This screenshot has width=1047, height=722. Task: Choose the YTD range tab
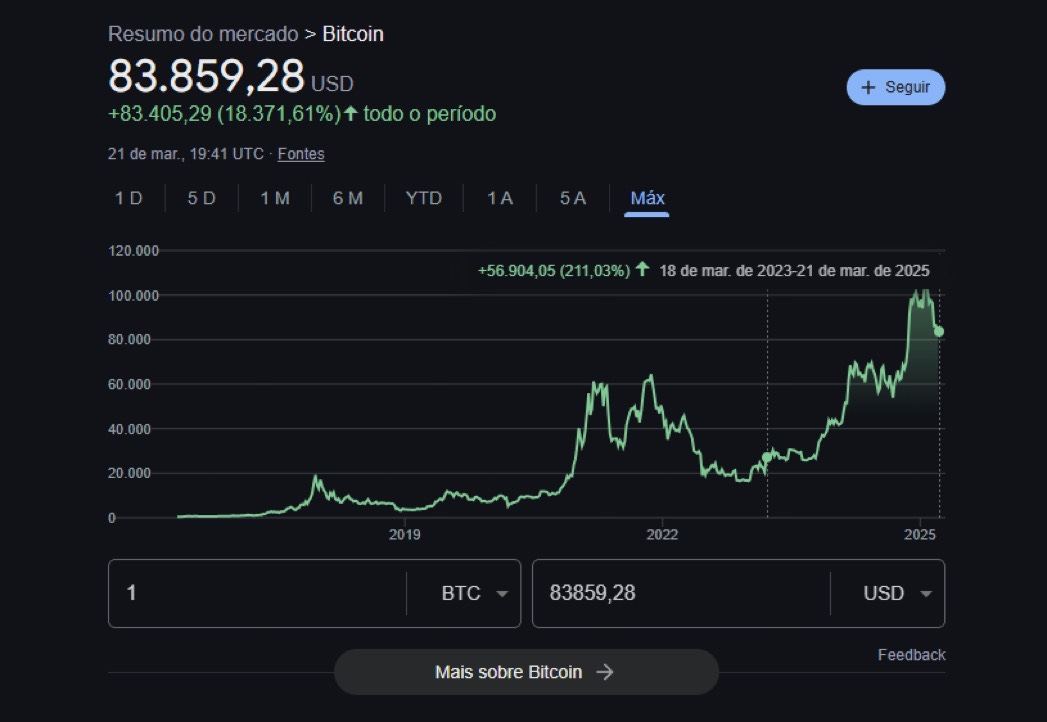423,198
